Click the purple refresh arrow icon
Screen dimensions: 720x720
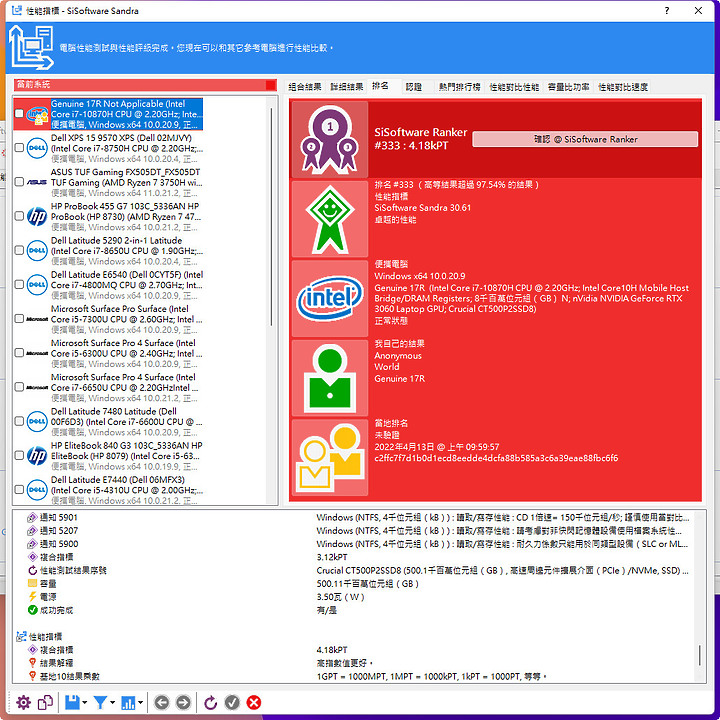point(210,702)
